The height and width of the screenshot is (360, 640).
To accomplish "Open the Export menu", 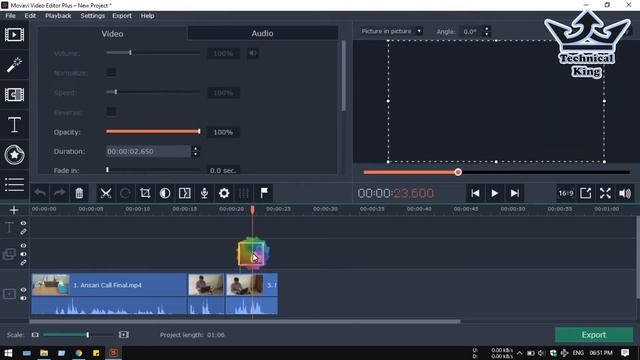I will pyautogui.click(x=122, y=16).
